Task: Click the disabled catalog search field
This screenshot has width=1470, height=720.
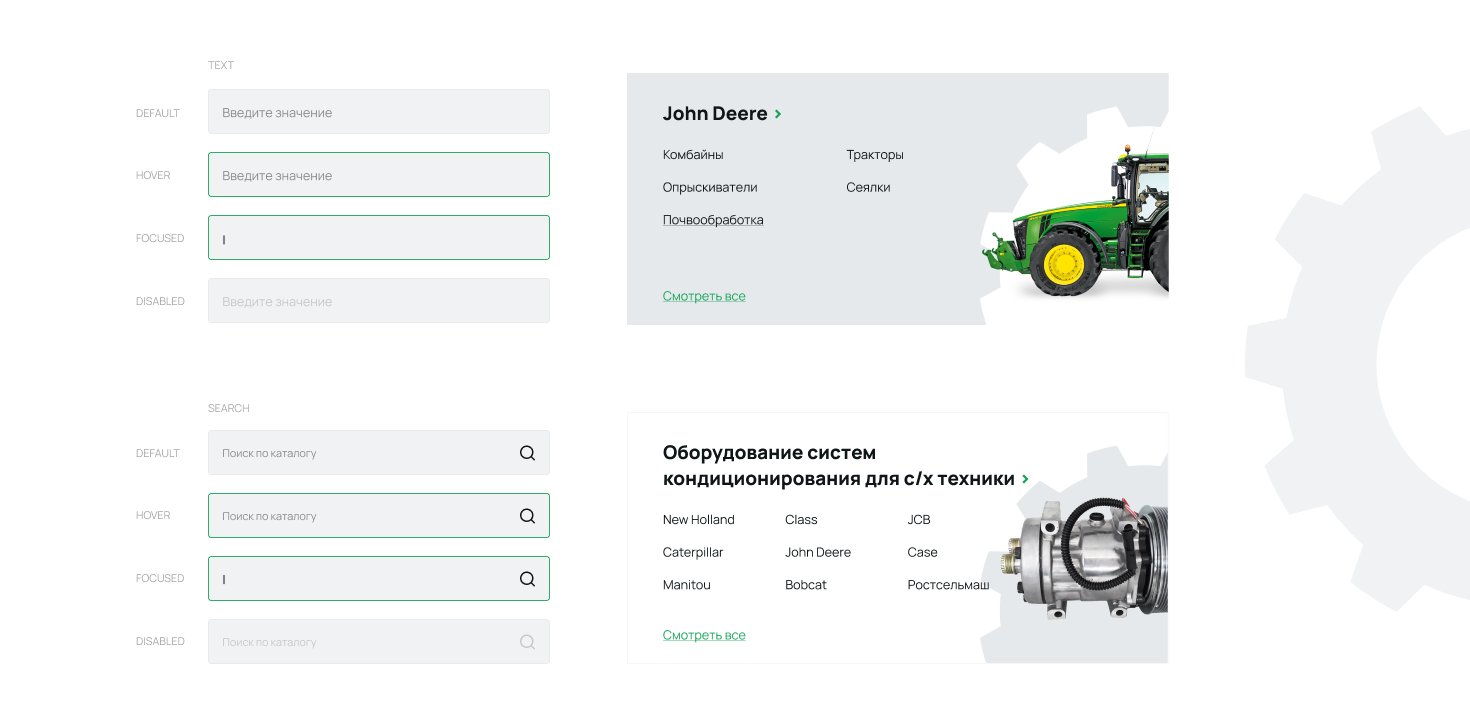Action: (x=379, y=642)
